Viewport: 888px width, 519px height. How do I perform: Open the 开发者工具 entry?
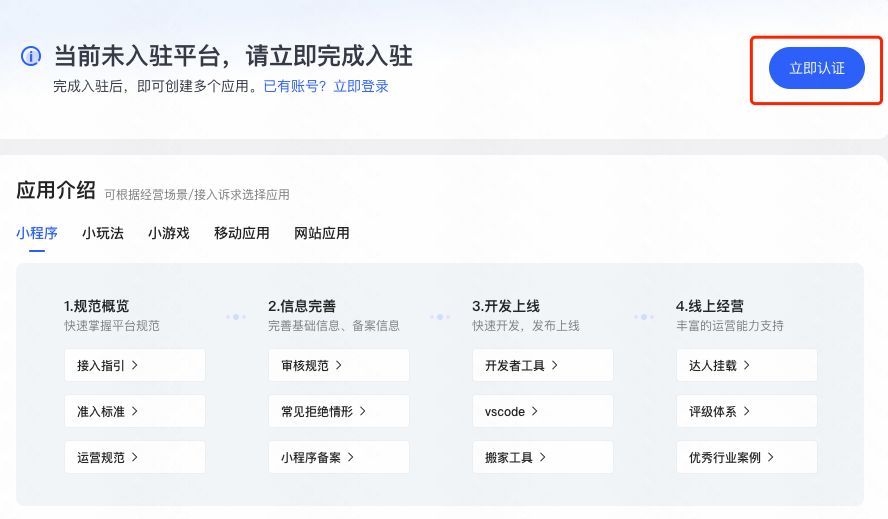point(543,365)
